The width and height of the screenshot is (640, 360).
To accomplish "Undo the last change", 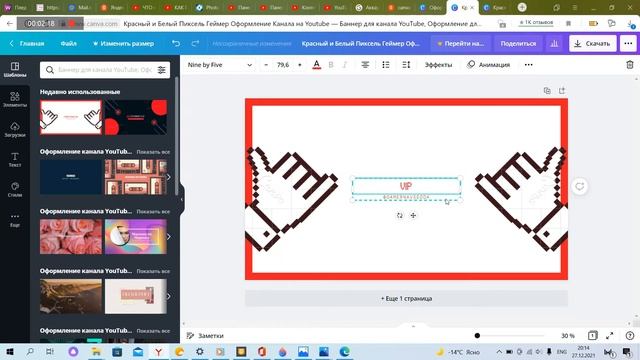I will [176, 43].
